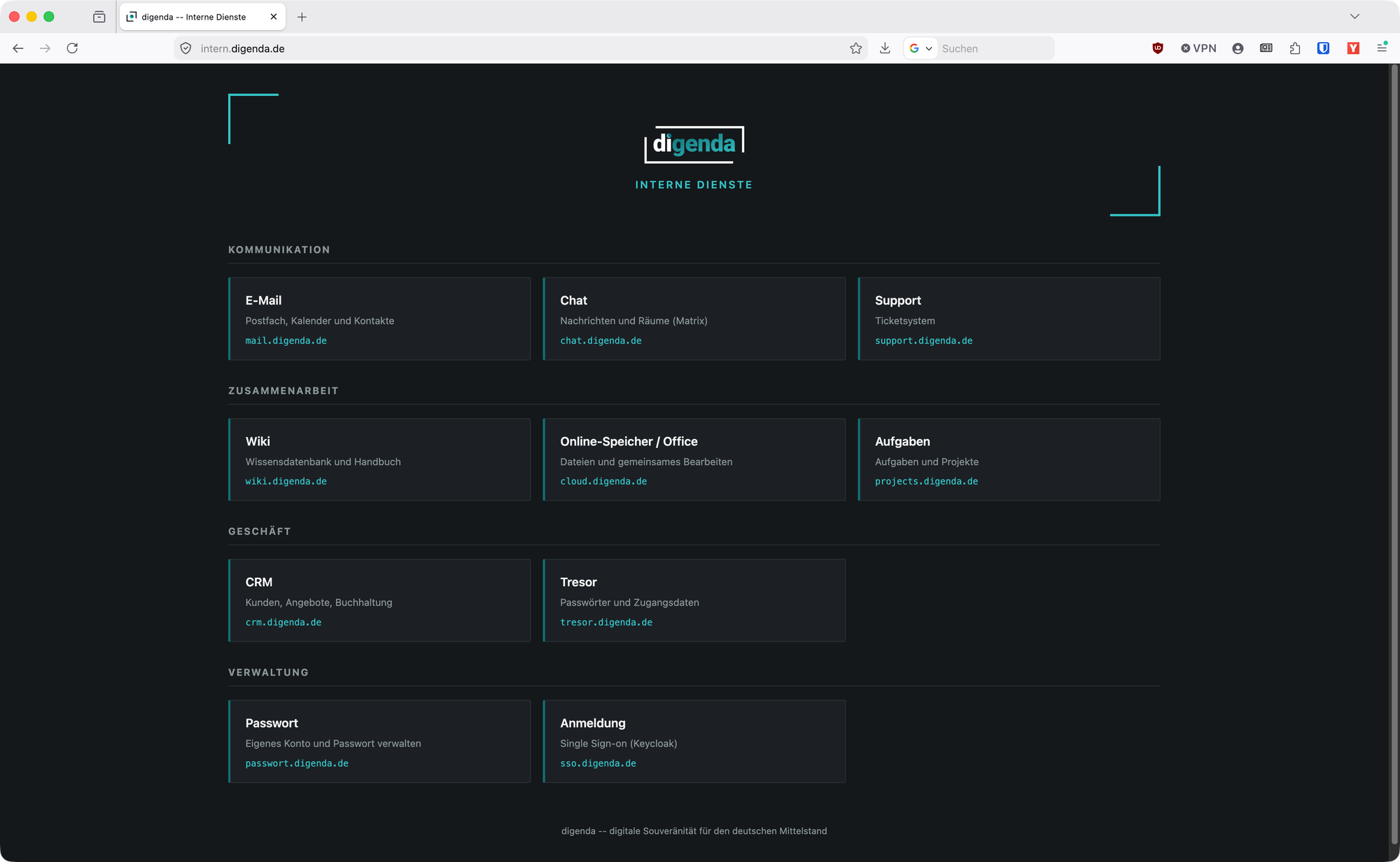
Task: Open the Bitwarden shield extension
Action: pyautogui.click(x=1323, y=48)
